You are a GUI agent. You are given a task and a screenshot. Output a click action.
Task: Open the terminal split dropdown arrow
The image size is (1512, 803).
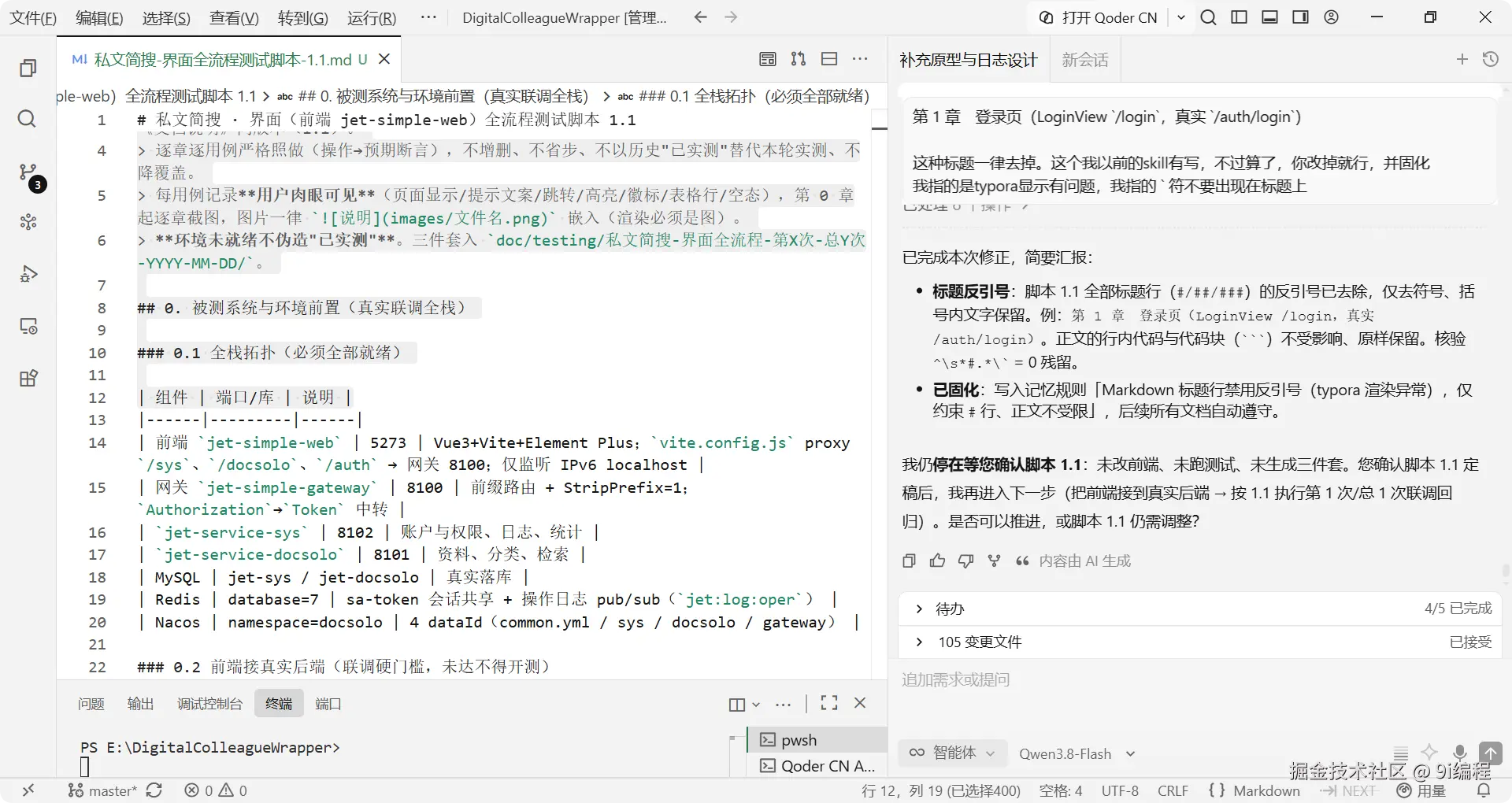click(x=756, y=704)
